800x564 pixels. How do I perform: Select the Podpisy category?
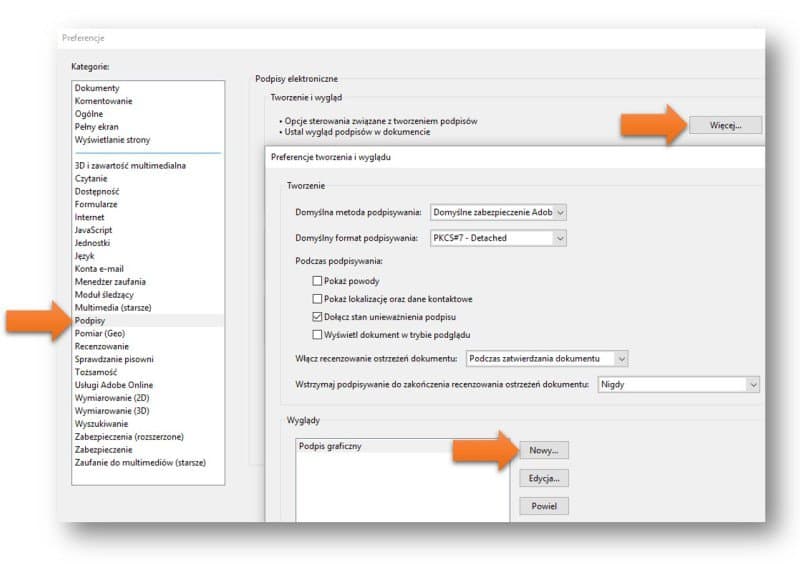point(147,321)
